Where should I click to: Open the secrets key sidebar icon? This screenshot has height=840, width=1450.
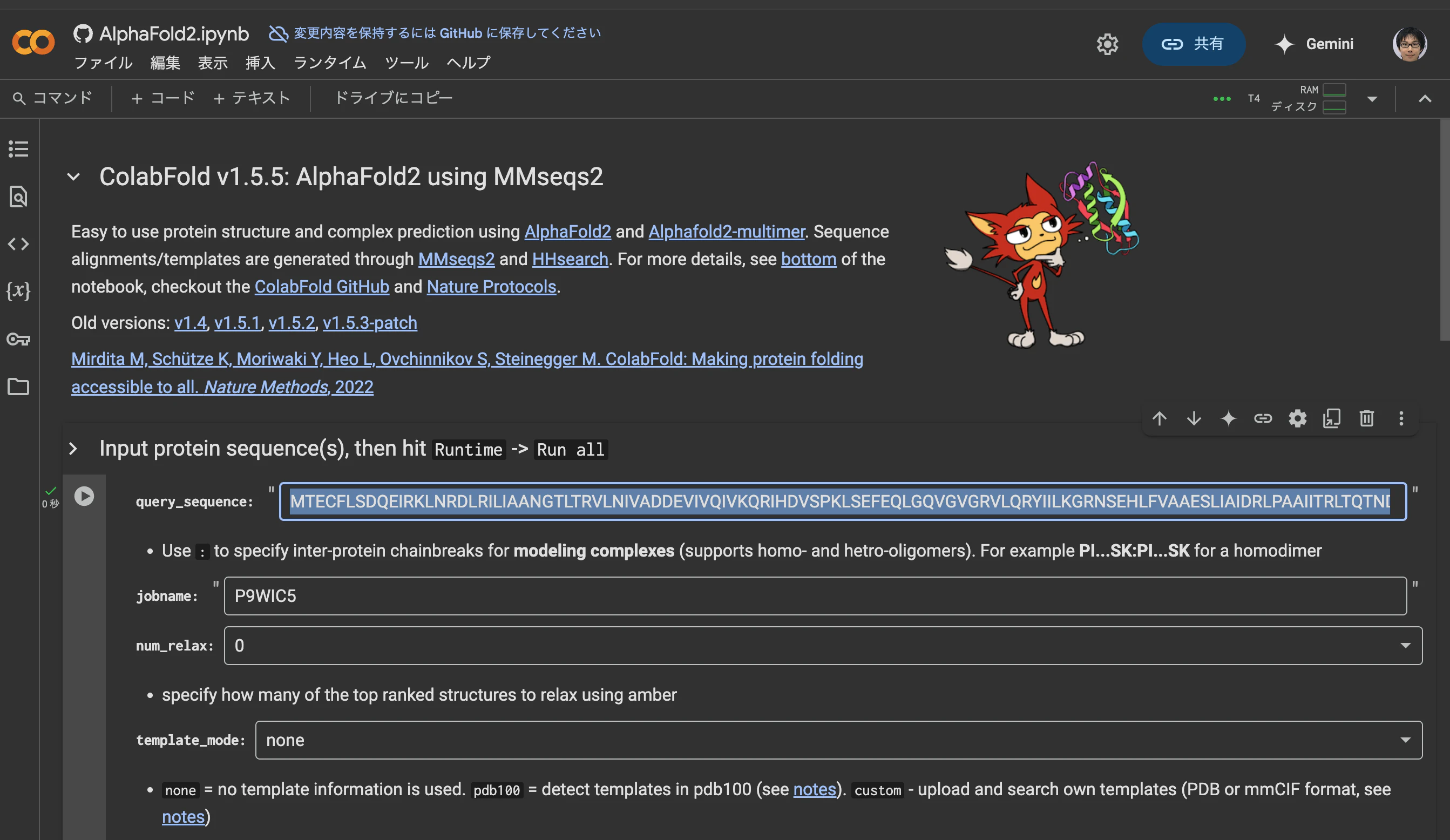(18, 339)
